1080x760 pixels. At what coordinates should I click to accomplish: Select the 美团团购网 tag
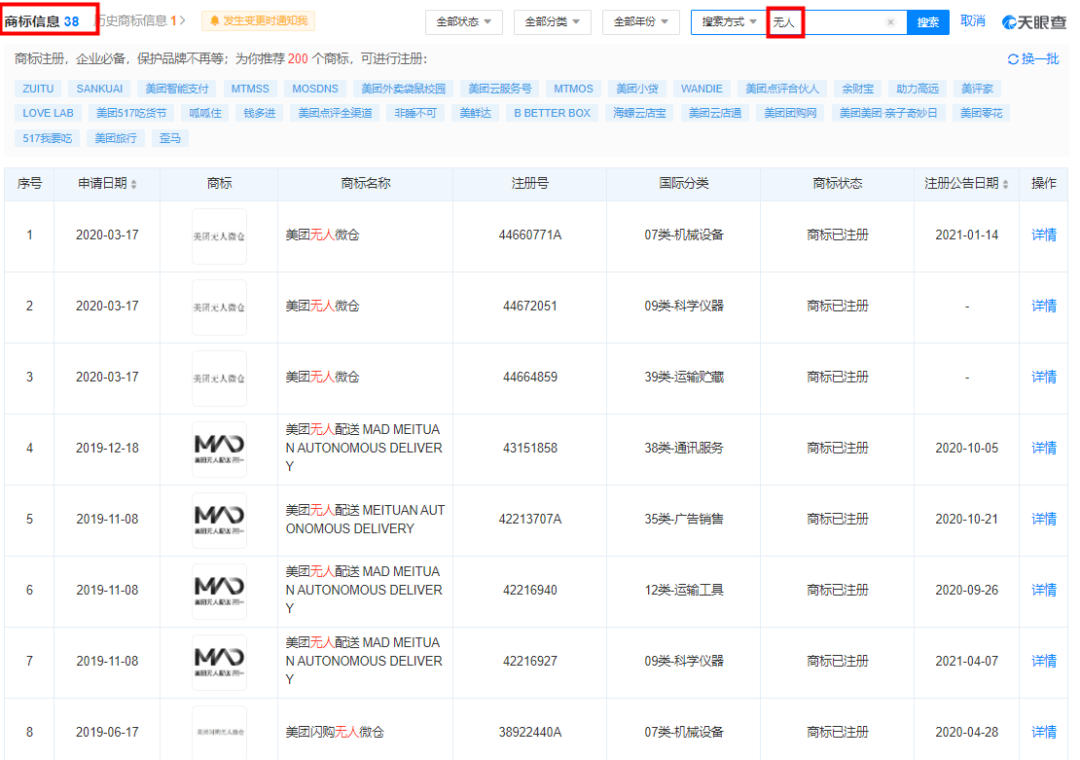(x=790, y=114)
